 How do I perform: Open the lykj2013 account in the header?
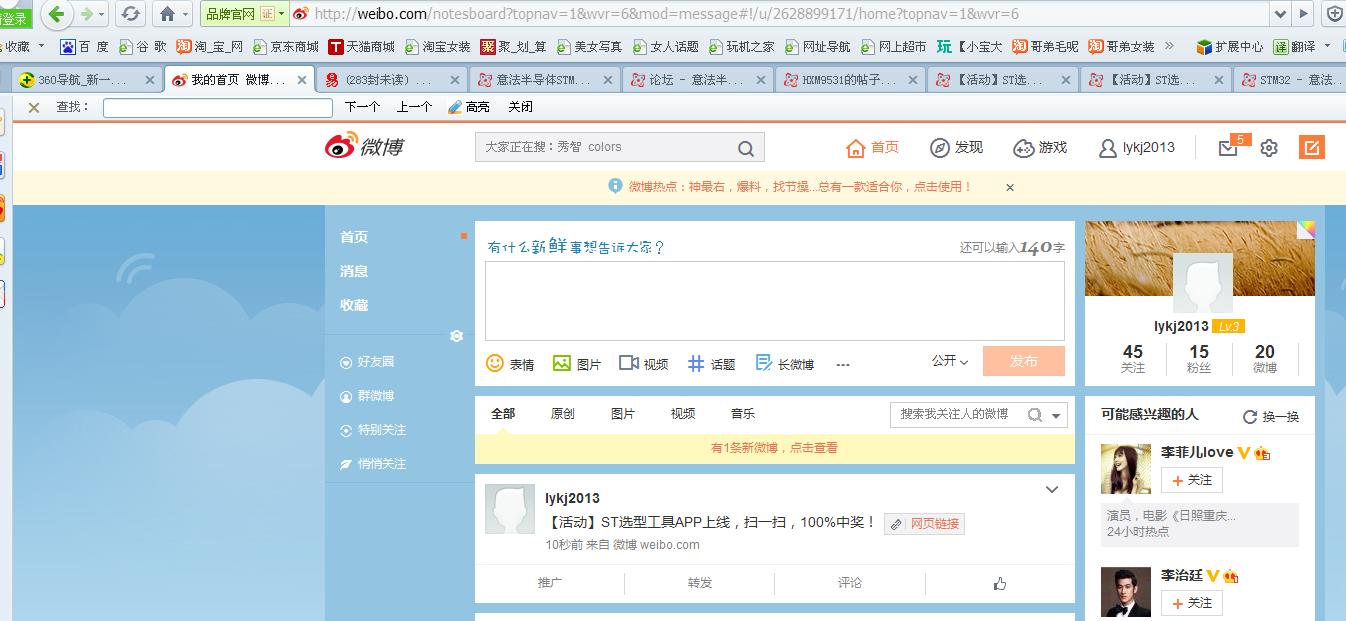(1137, 148)
